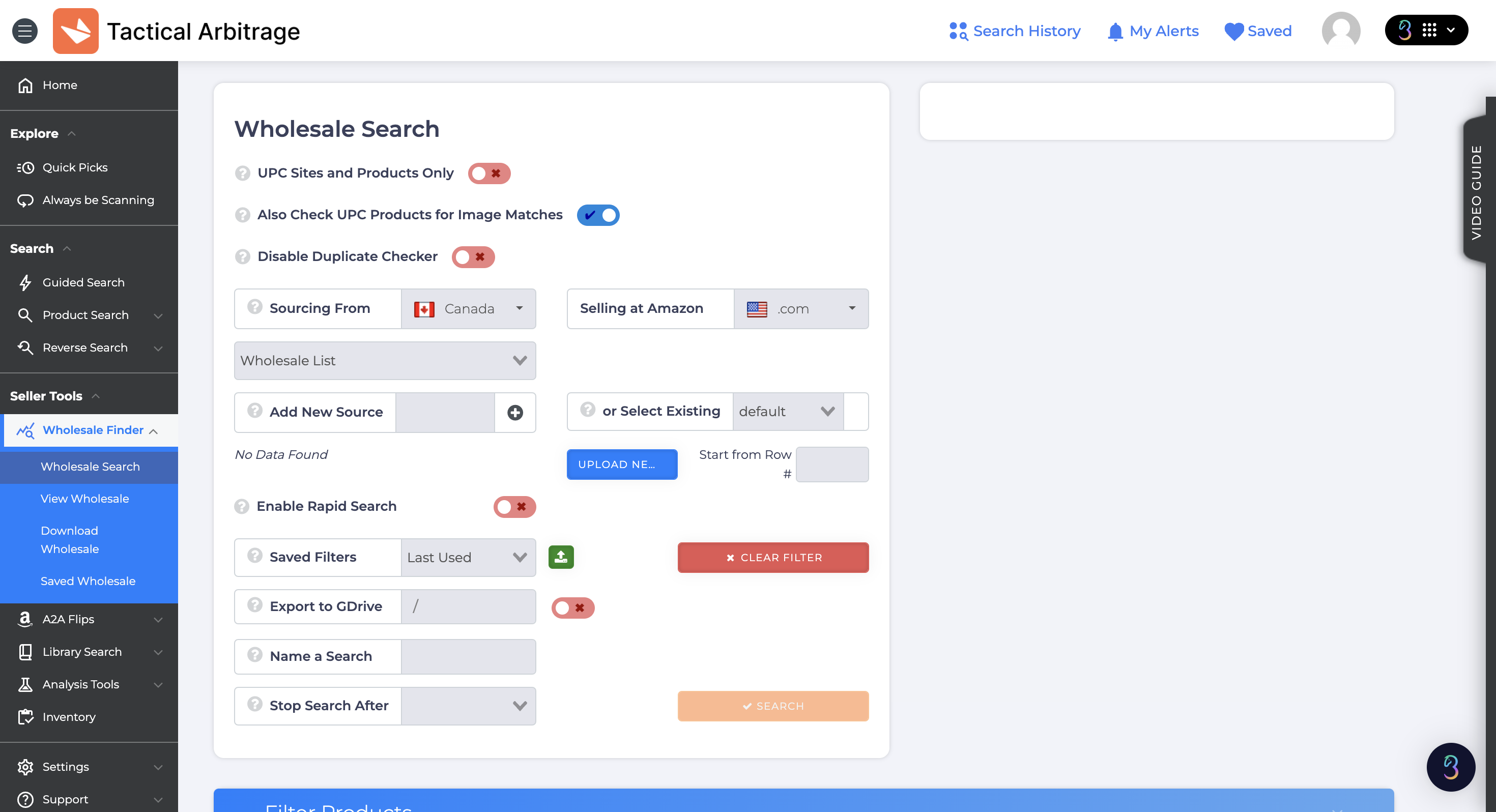Screen dimensions: 1496x812
Task: Toggle the Export to GDrive switch
Action: click(x=572, y=608)
